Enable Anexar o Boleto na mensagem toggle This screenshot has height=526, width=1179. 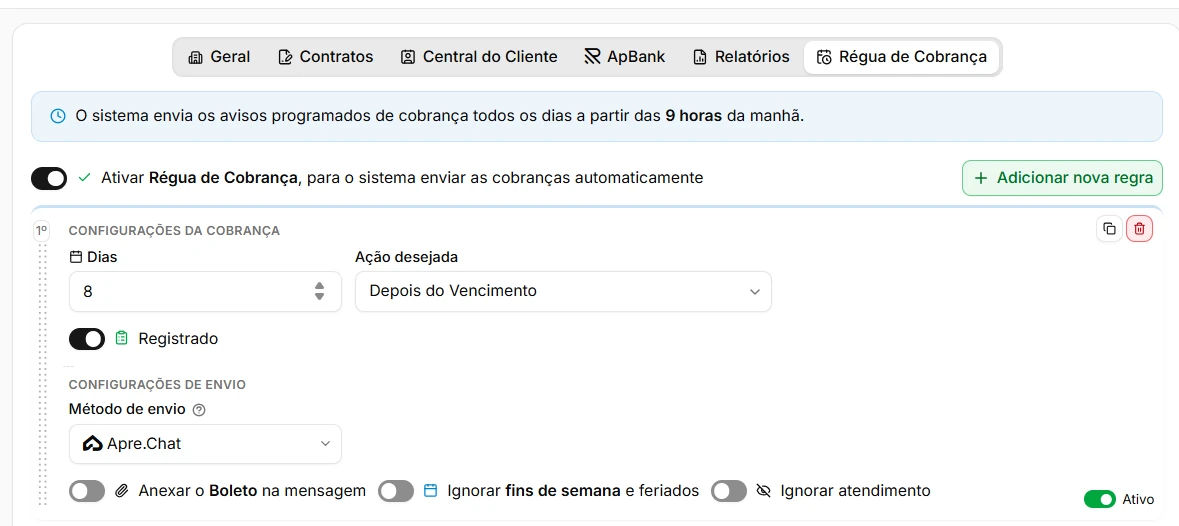pyautogui.click(x=86, y=491)
